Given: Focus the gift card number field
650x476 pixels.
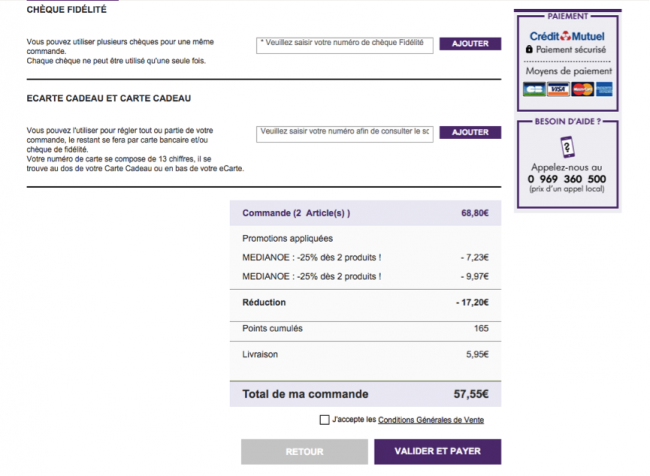Looking at the screenshot, I should coord(344,134).
